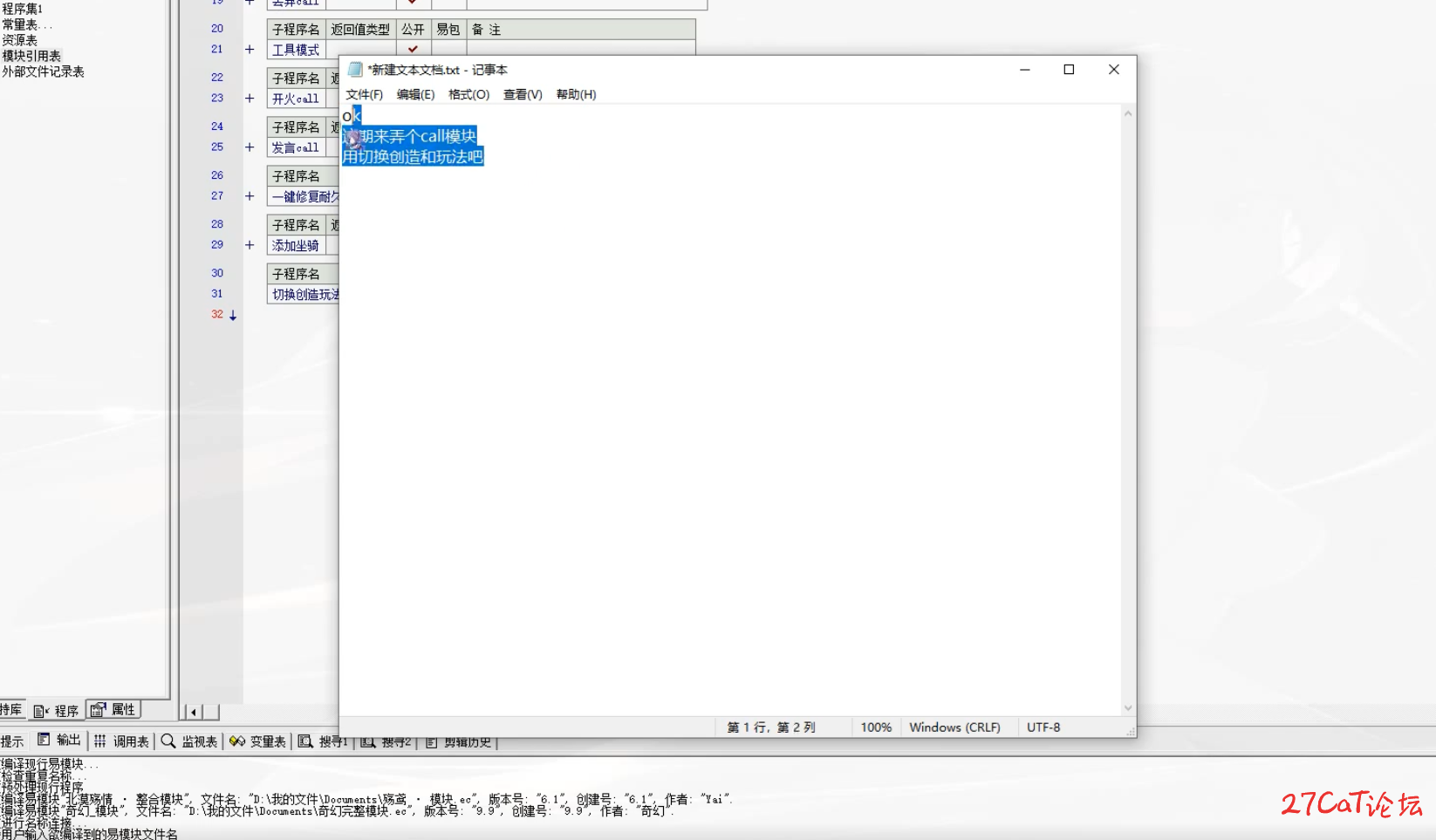1436x840 pixels.
Task: Switch to the 提示 bottom tab
Action: click(12, 741)
